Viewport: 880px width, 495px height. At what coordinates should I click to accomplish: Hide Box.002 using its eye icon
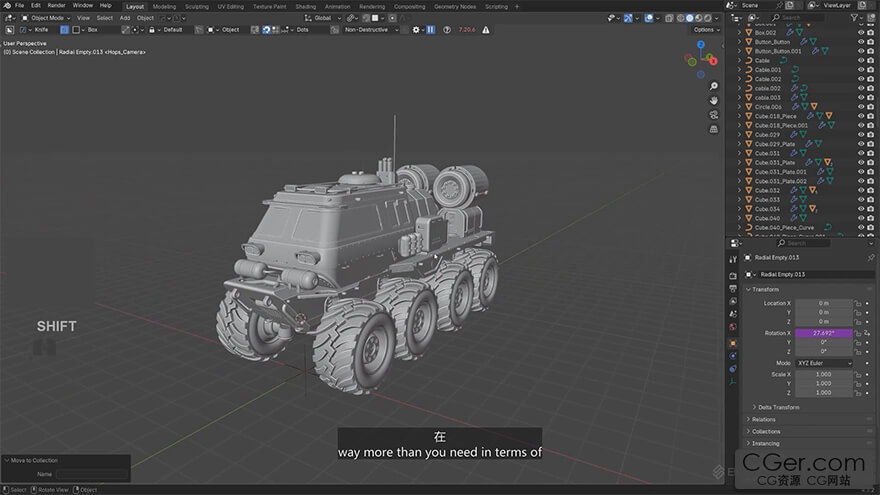coord(861,32)
